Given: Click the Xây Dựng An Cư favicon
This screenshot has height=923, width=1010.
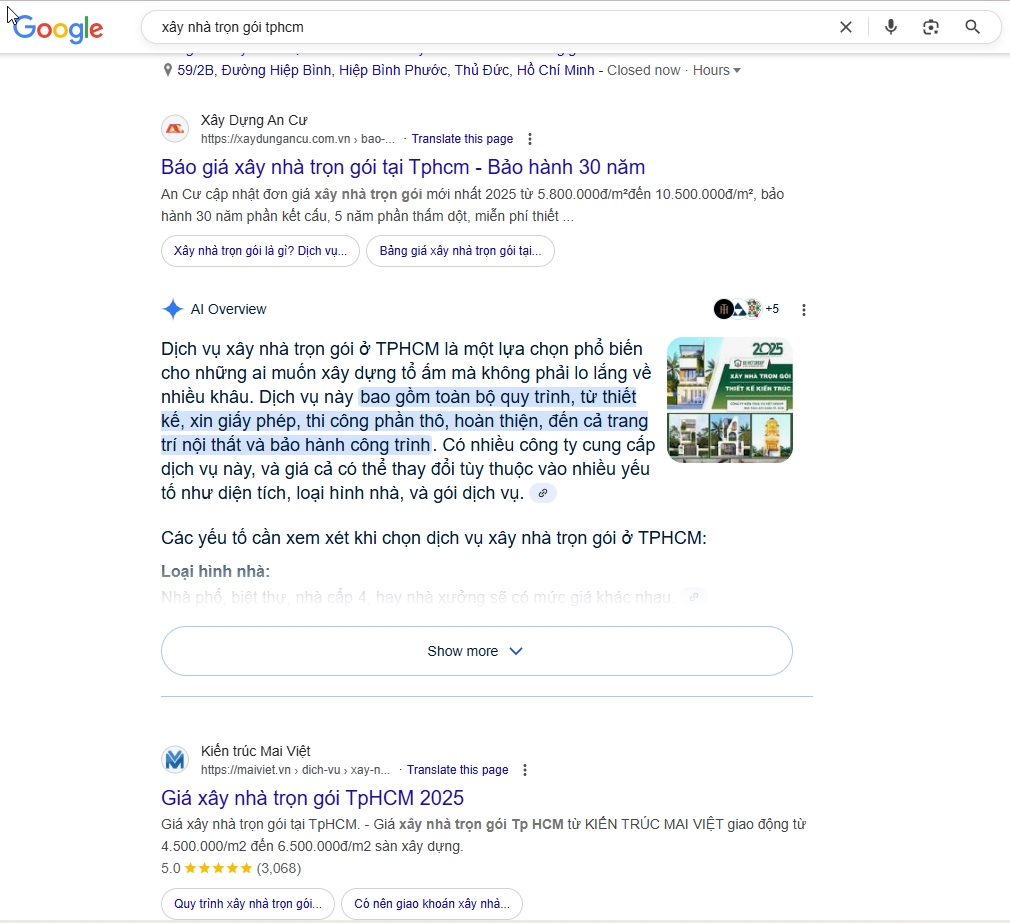Looking at the screenshot, I should [x=175, y=129].
